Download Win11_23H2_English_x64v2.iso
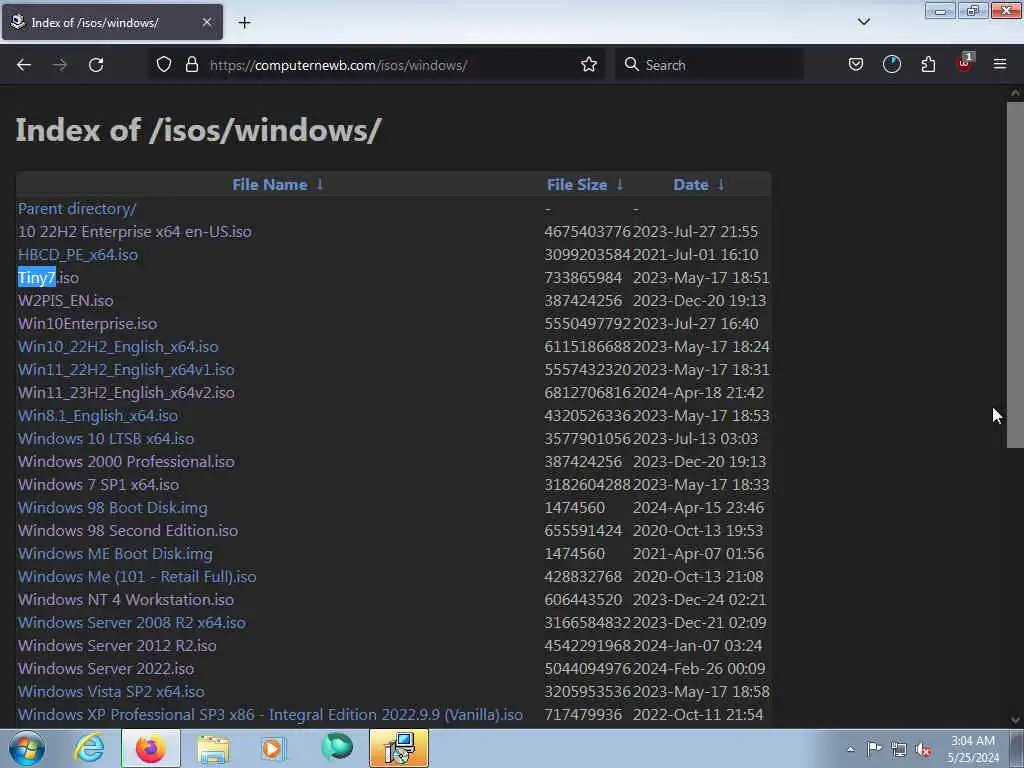 [126, 392]
